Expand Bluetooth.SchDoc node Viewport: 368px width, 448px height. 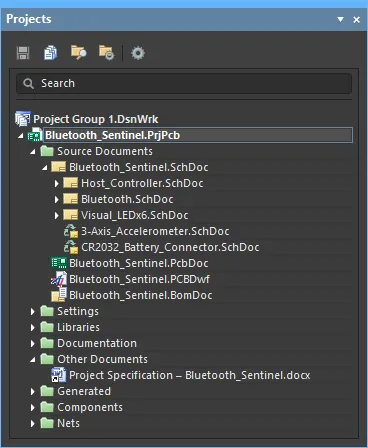coord(57,199)
